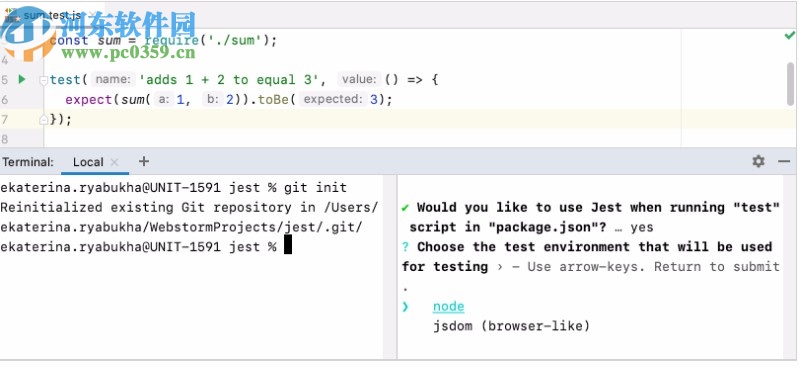Click the toBe method call on line 6
799x367 pixels.
click(273, 99)
